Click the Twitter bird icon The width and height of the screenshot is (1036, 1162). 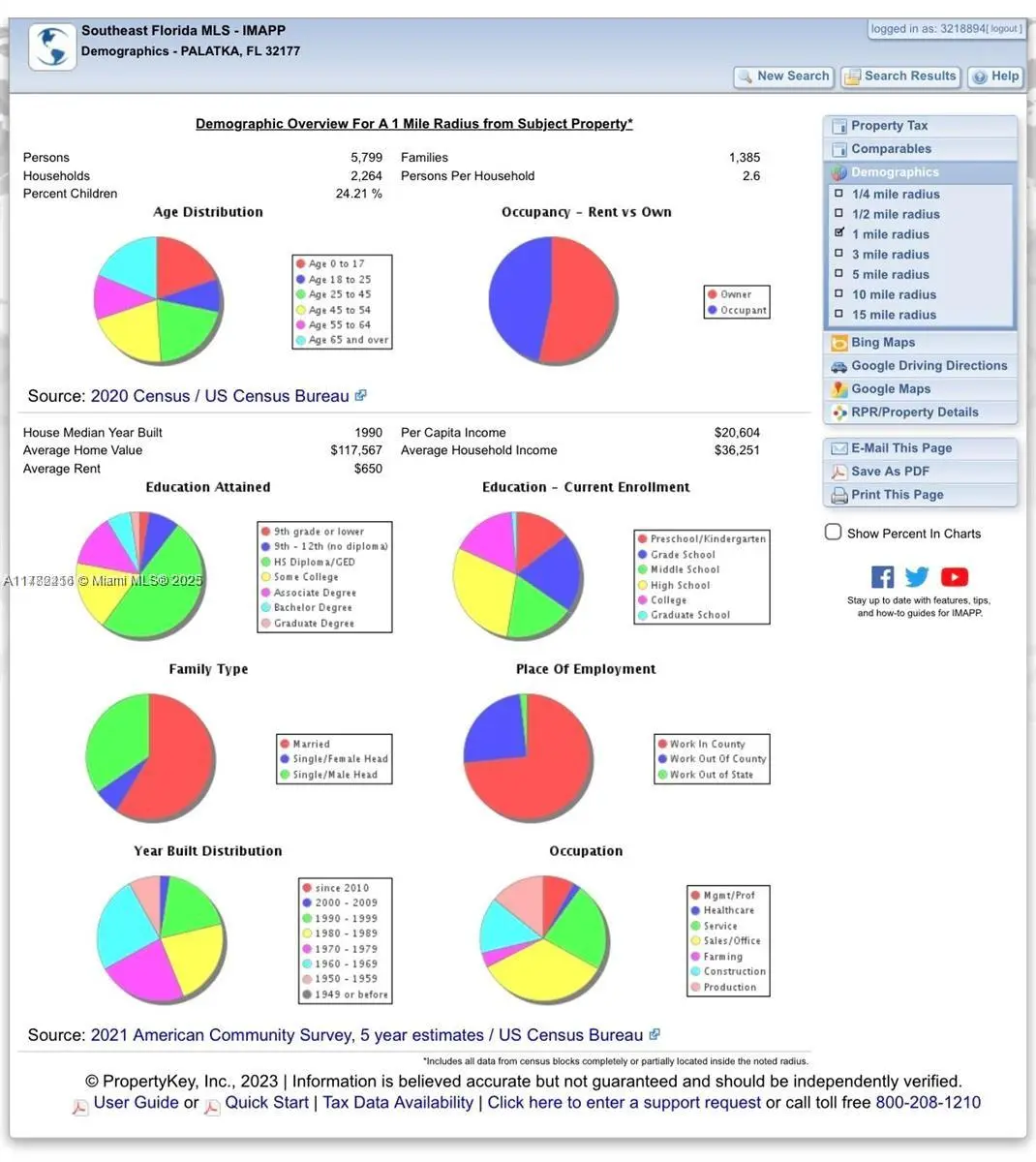917,577
